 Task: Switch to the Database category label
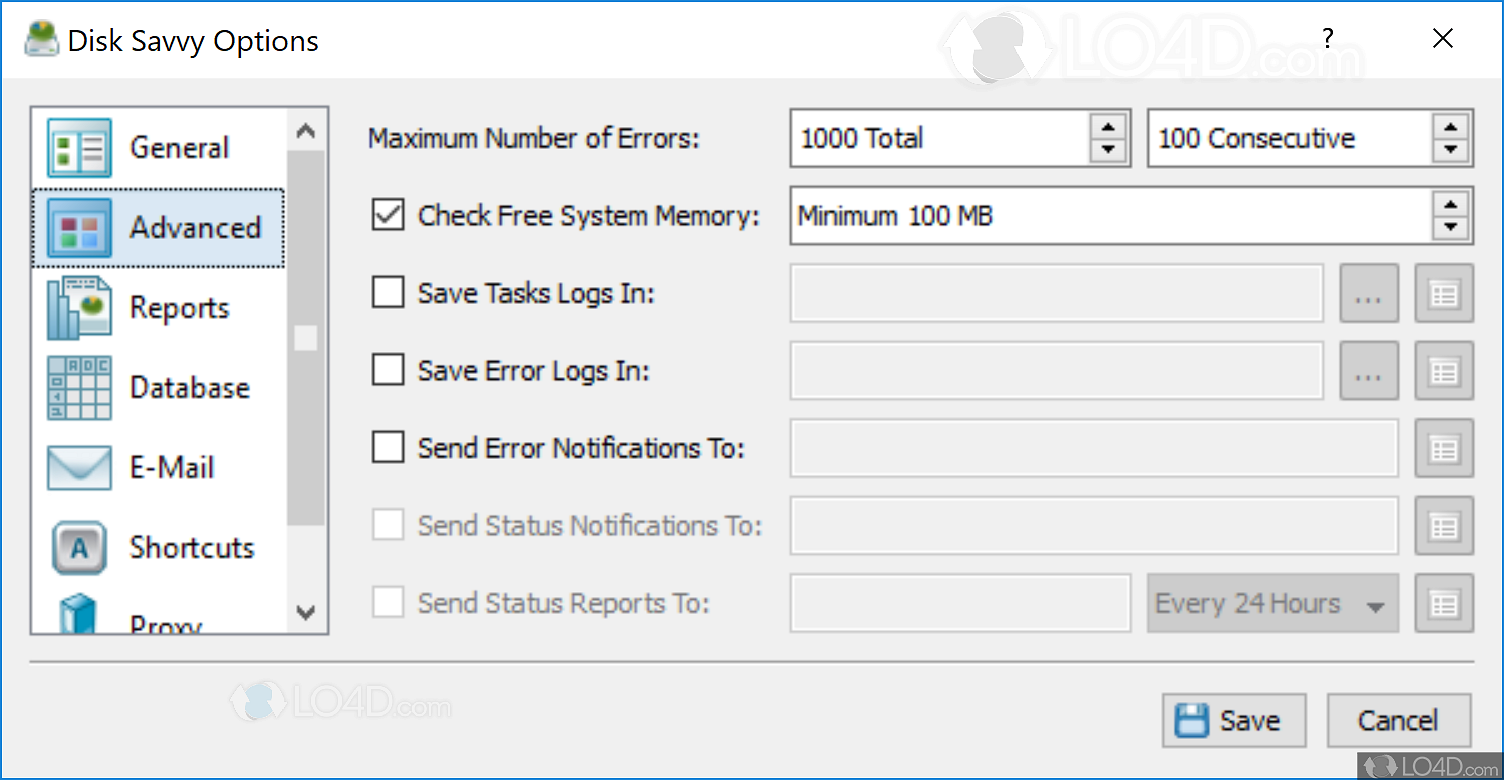(x=190, y=388)
